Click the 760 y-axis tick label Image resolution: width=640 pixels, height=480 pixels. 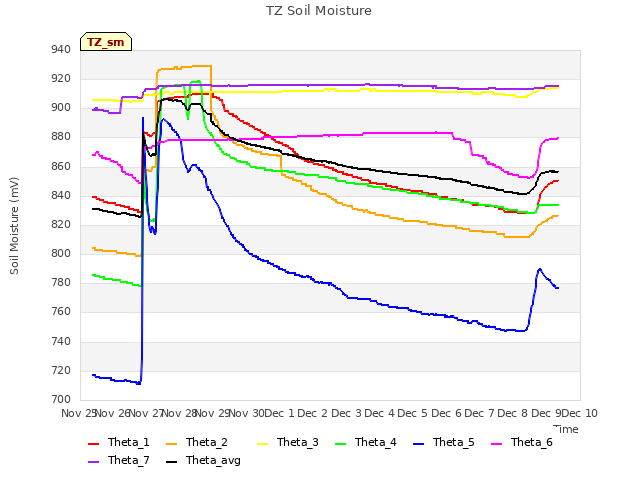[61, 312]
